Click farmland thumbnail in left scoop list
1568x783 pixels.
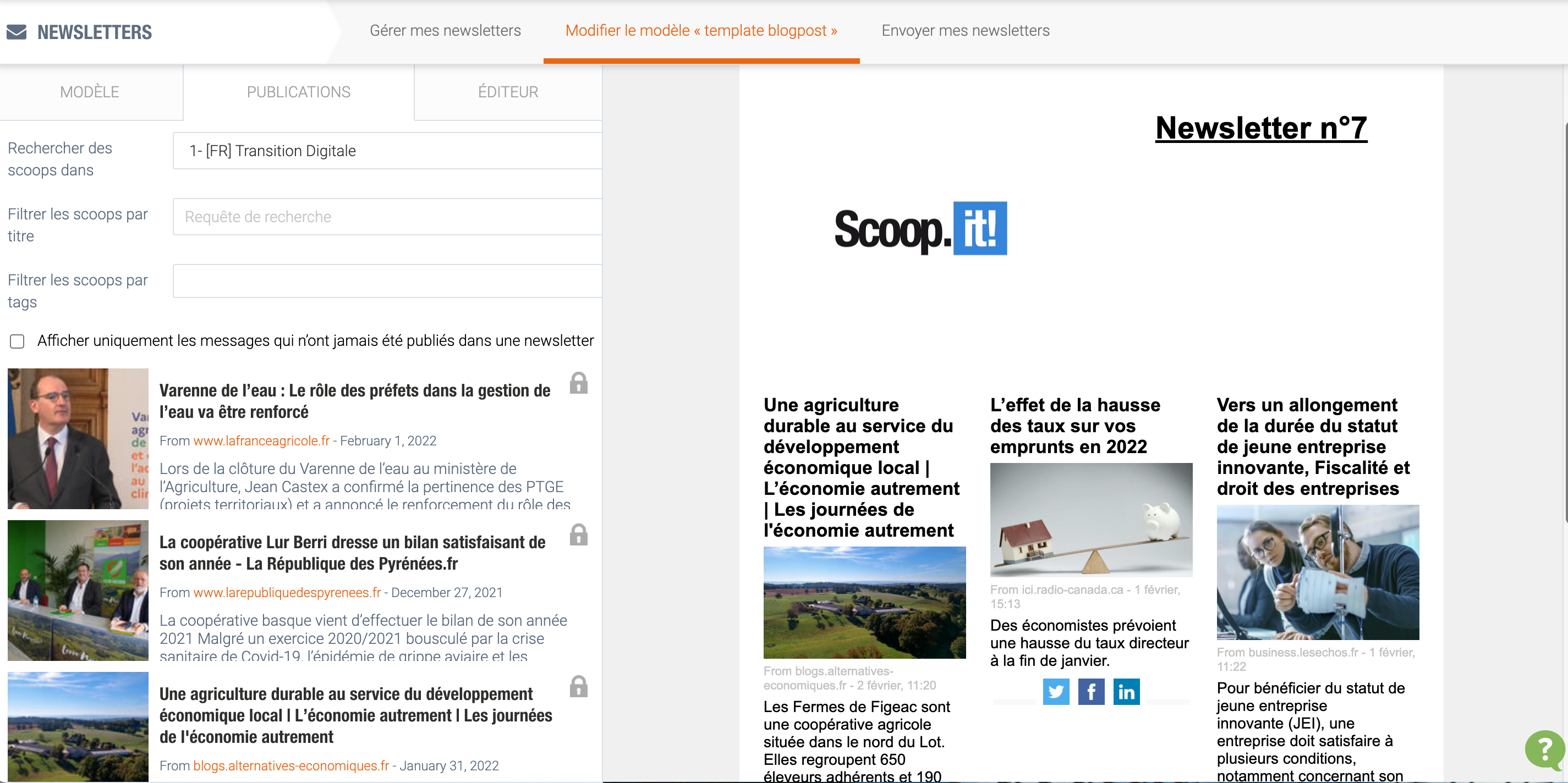point(78,726)
